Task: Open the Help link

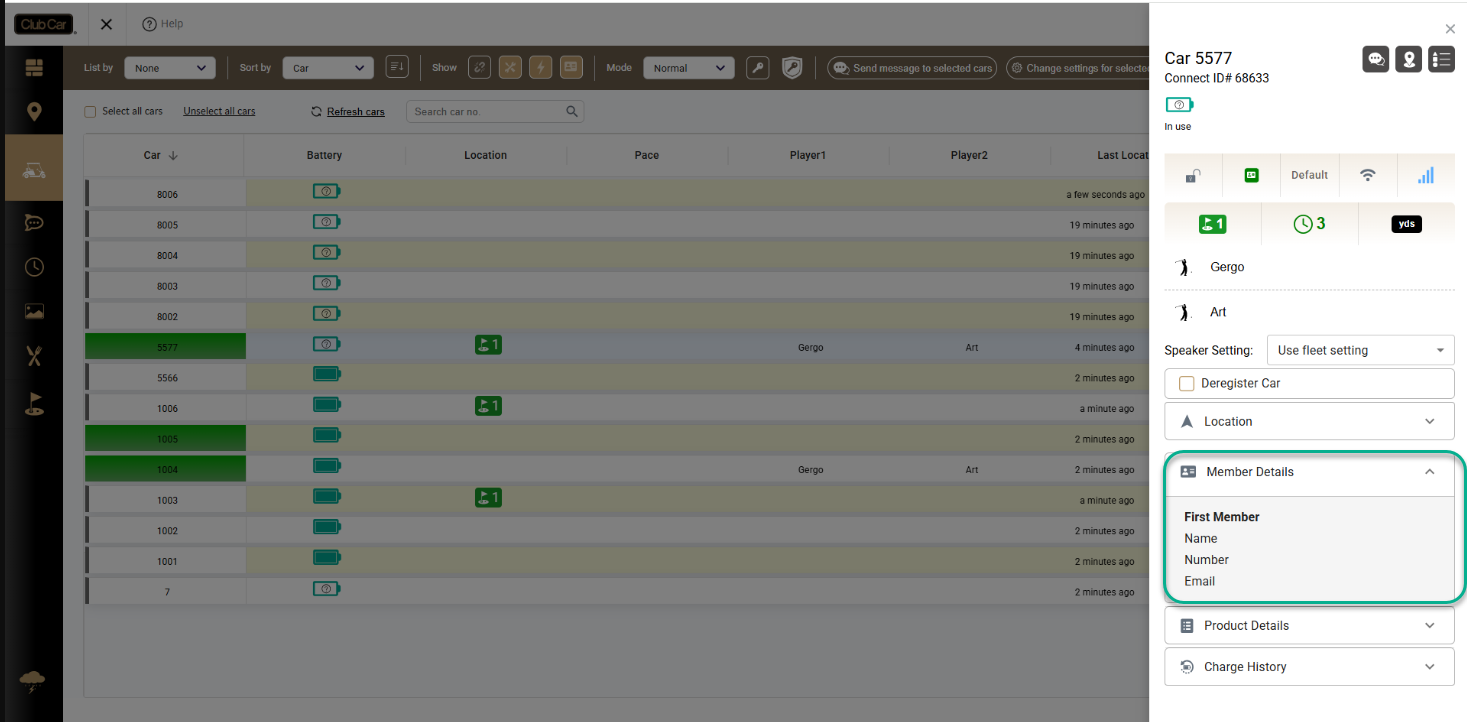Action: 162,24
